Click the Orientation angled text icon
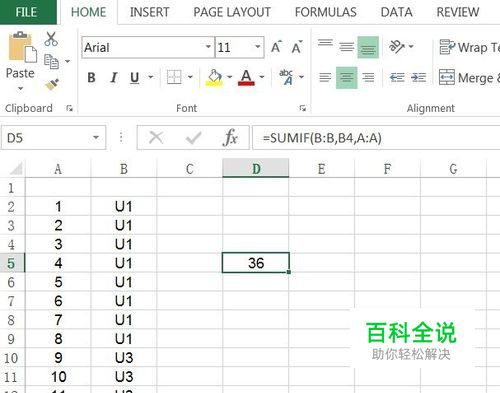The width and height of the screenshot is (500, 393). (x=397, y=47)
